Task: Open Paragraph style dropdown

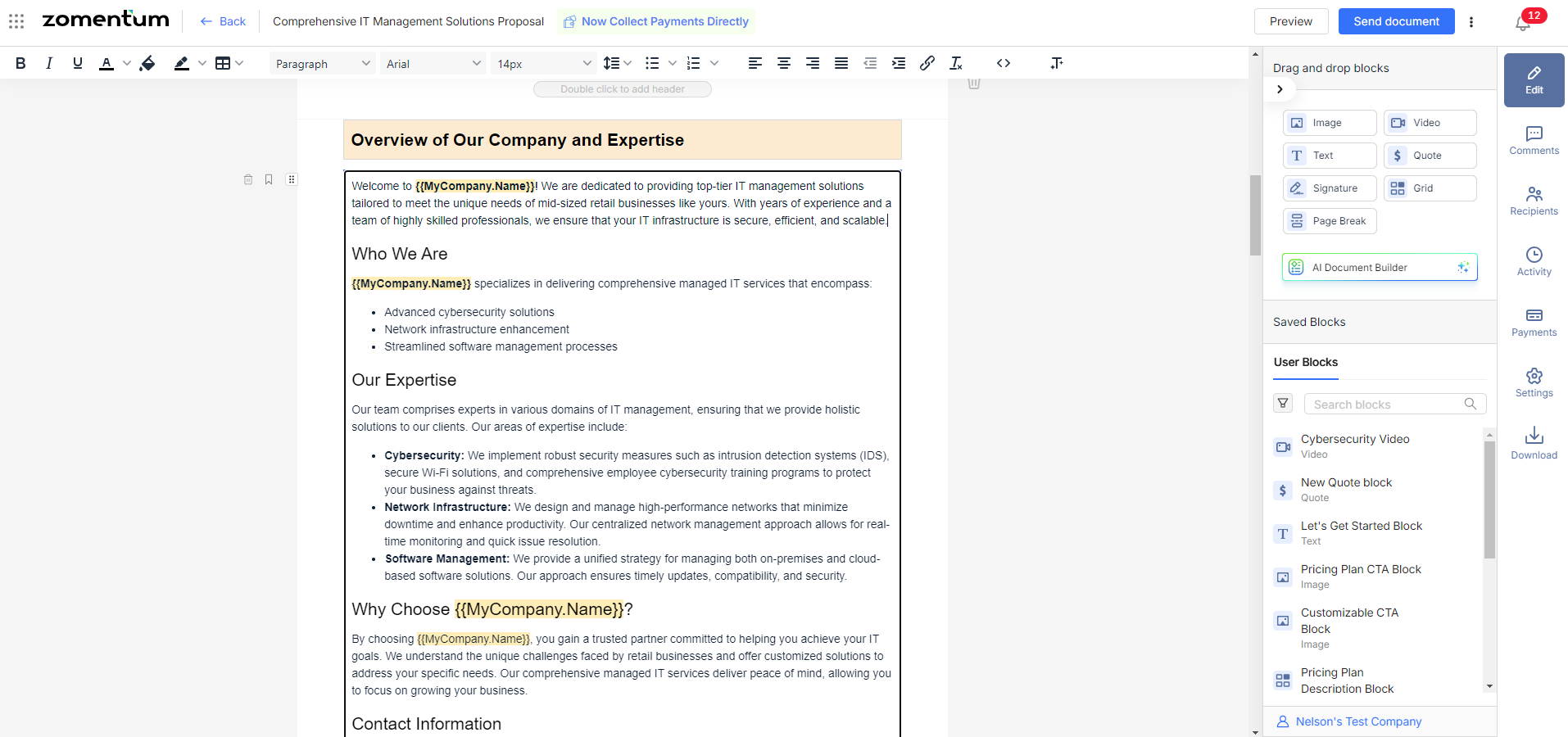Action: click(x=322, y=63)
